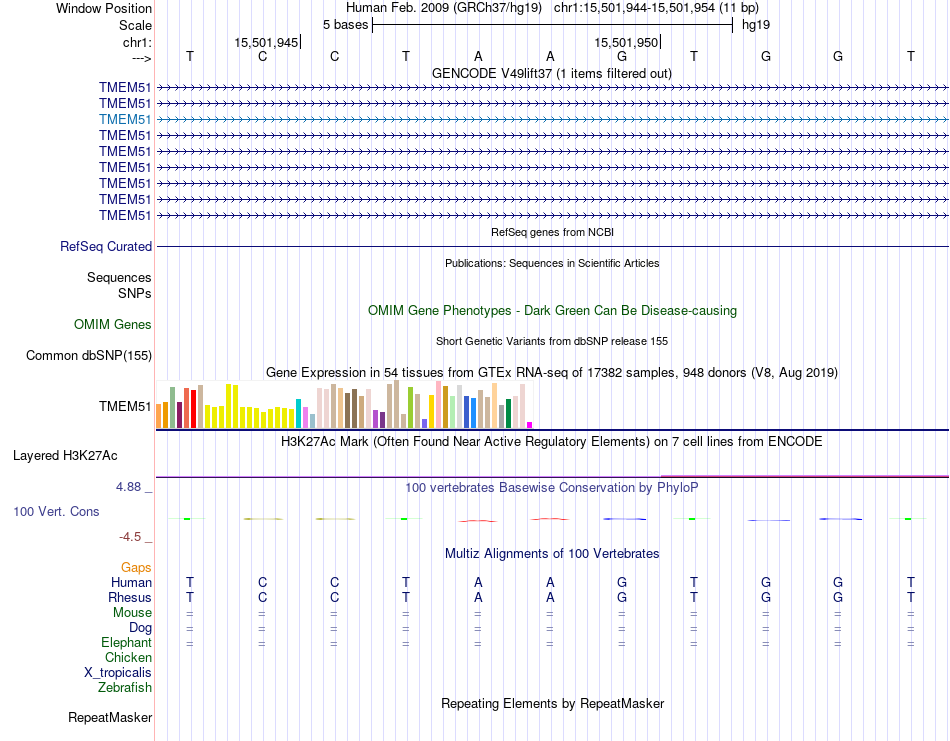The width and height of the screenshot is (950, 741).
Task: Click the Human species label in Multiz
Action: (x=131, y=582)
